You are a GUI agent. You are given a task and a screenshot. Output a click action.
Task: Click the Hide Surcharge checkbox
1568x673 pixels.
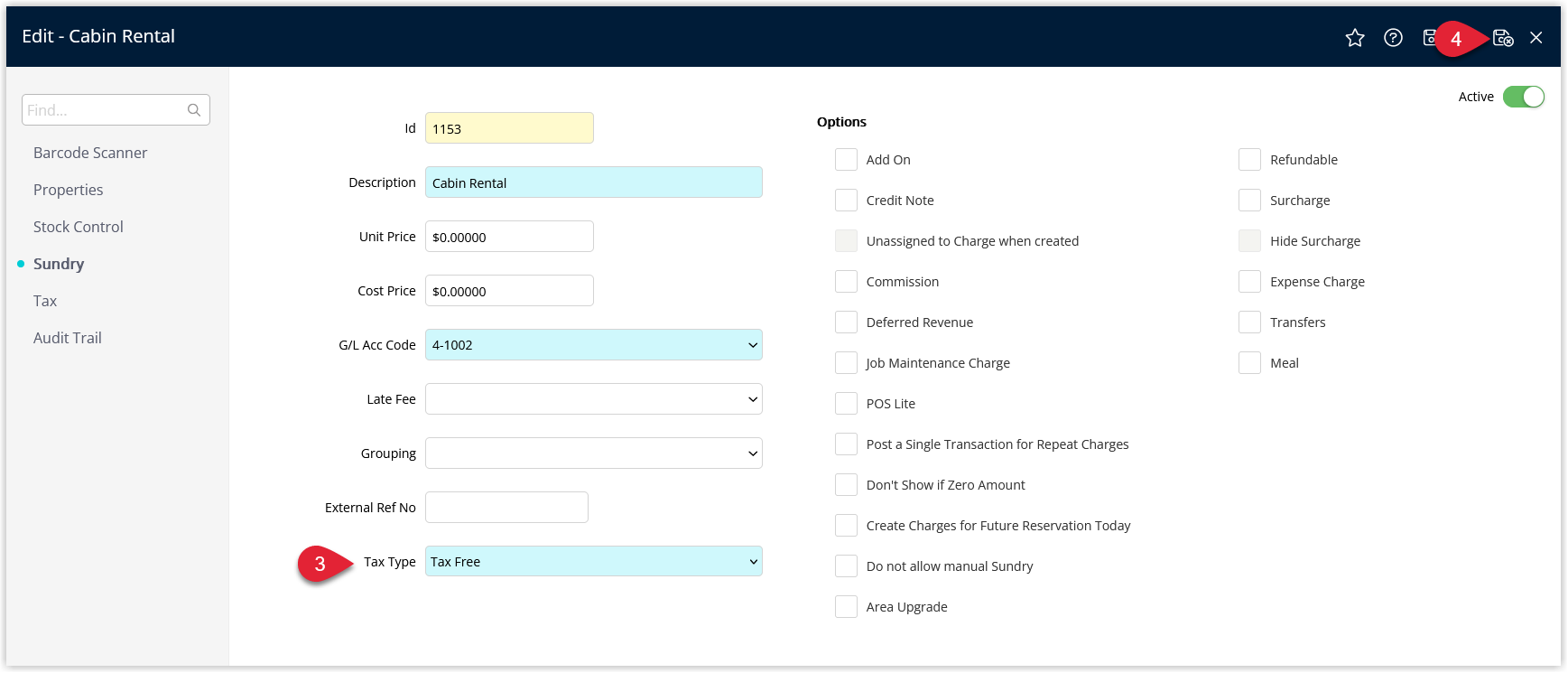click(1249, 241)
